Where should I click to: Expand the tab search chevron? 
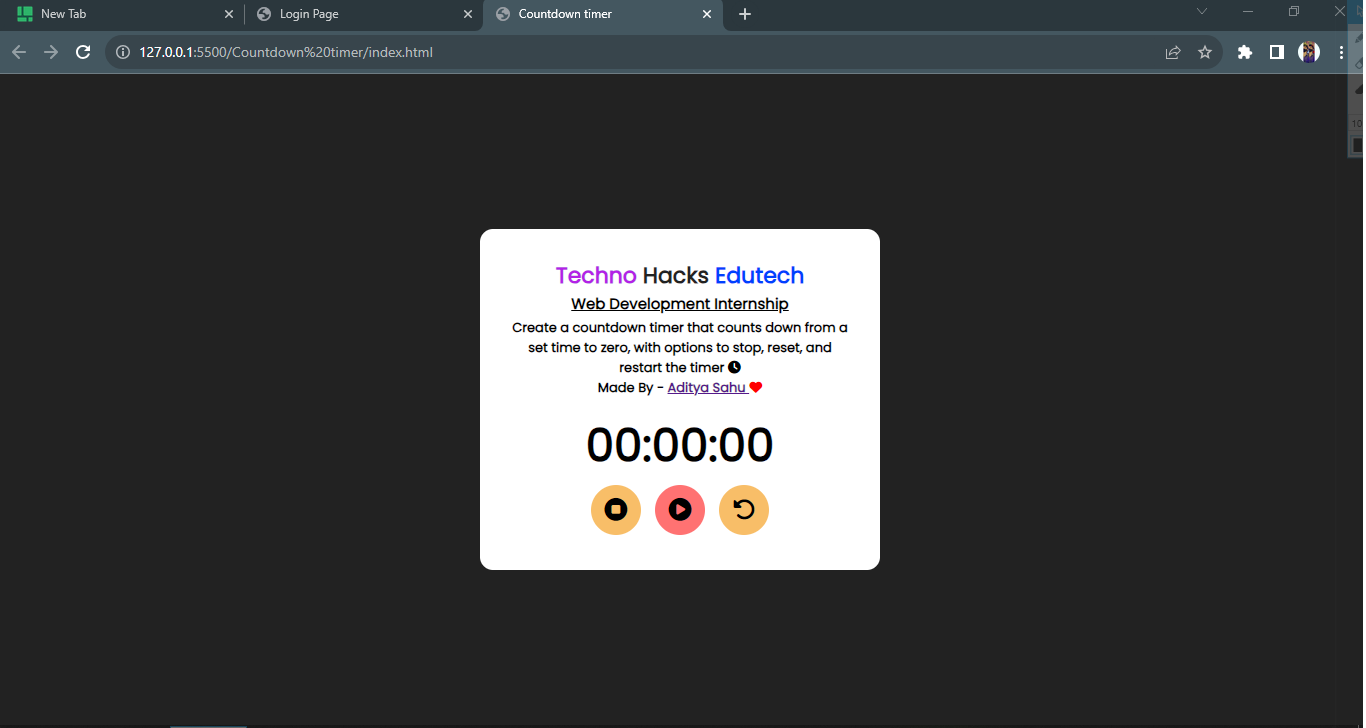[1202, 12]
